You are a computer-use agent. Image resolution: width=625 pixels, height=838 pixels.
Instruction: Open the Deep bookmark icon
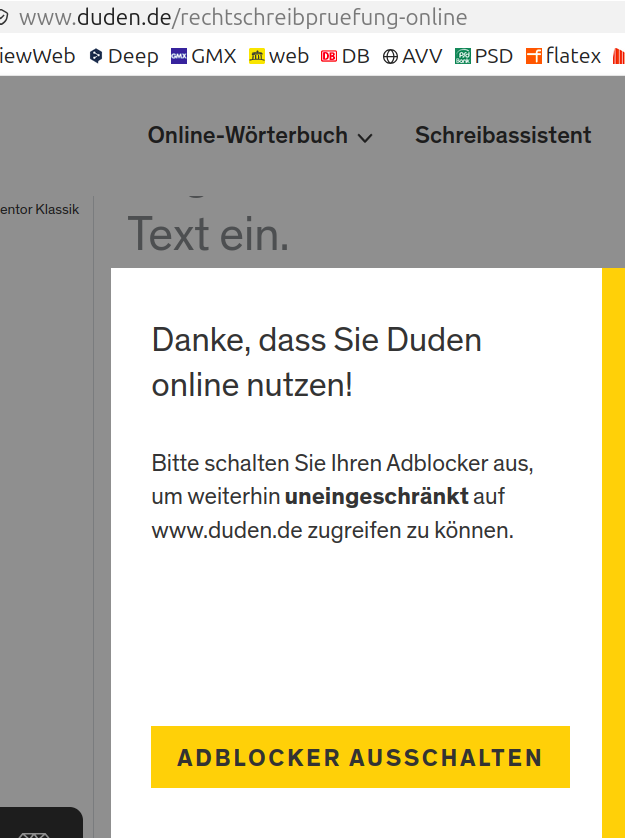(96, 56)
